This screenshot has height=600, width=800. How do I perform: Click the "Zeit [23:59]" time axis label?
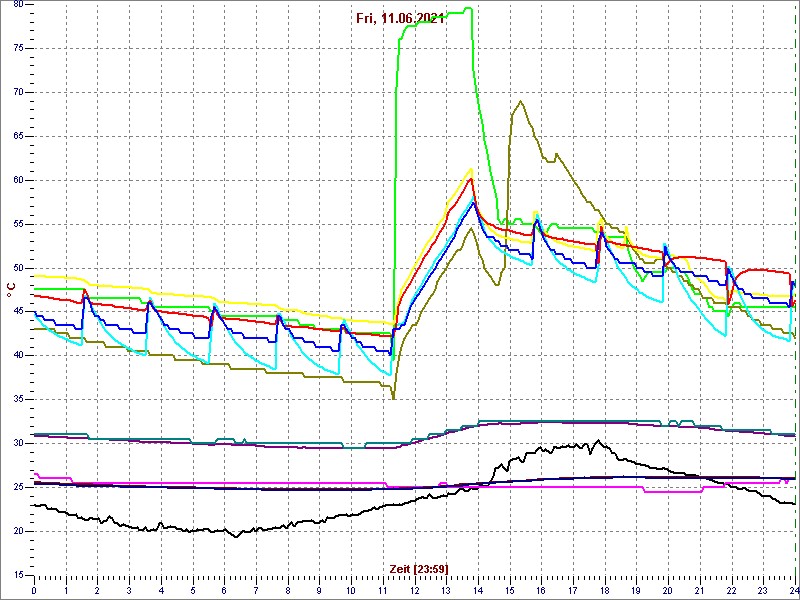point(419,568)
